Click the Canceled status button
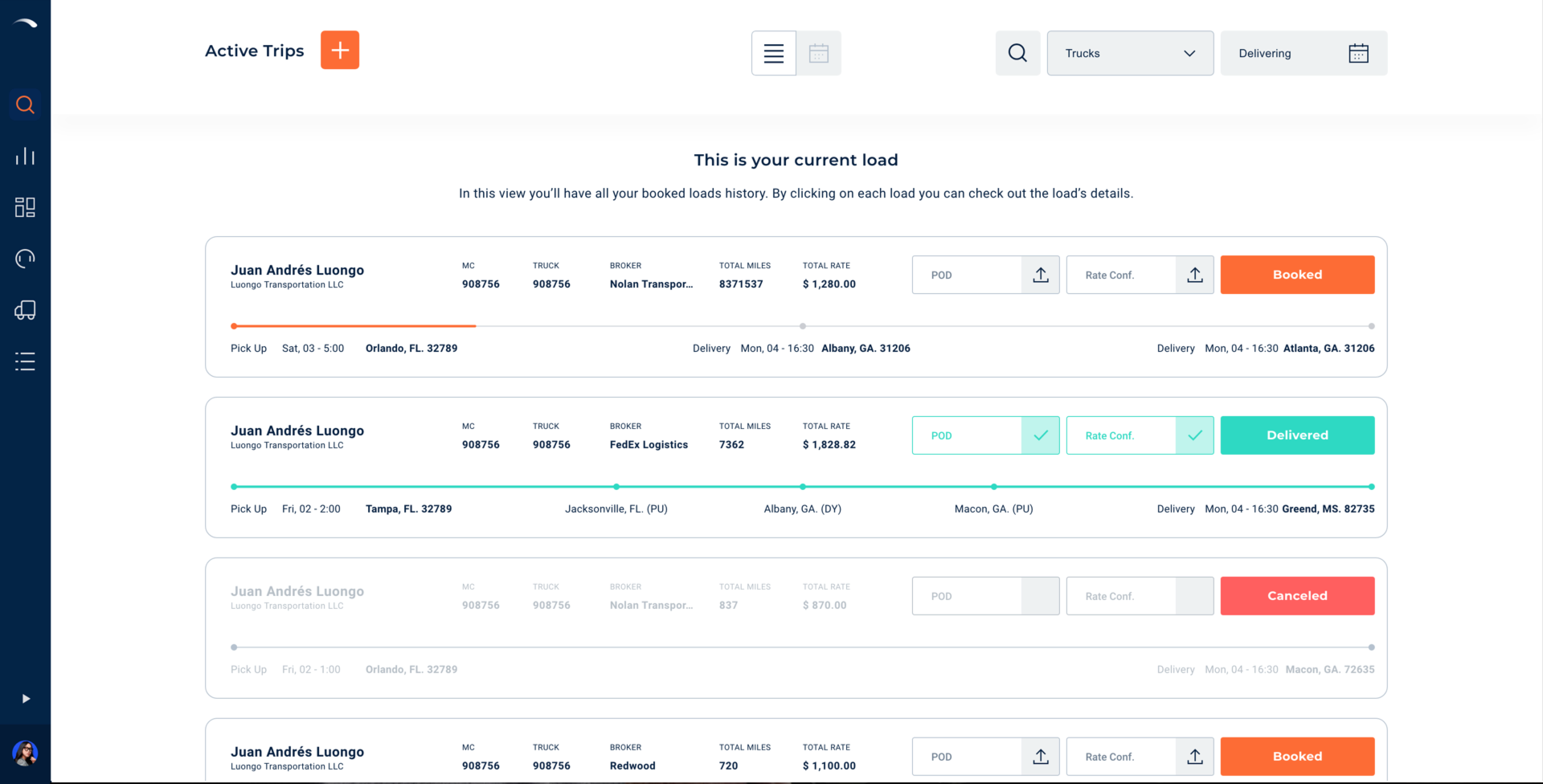This screenshot has height=784, width=1543. coord(1298,596)
